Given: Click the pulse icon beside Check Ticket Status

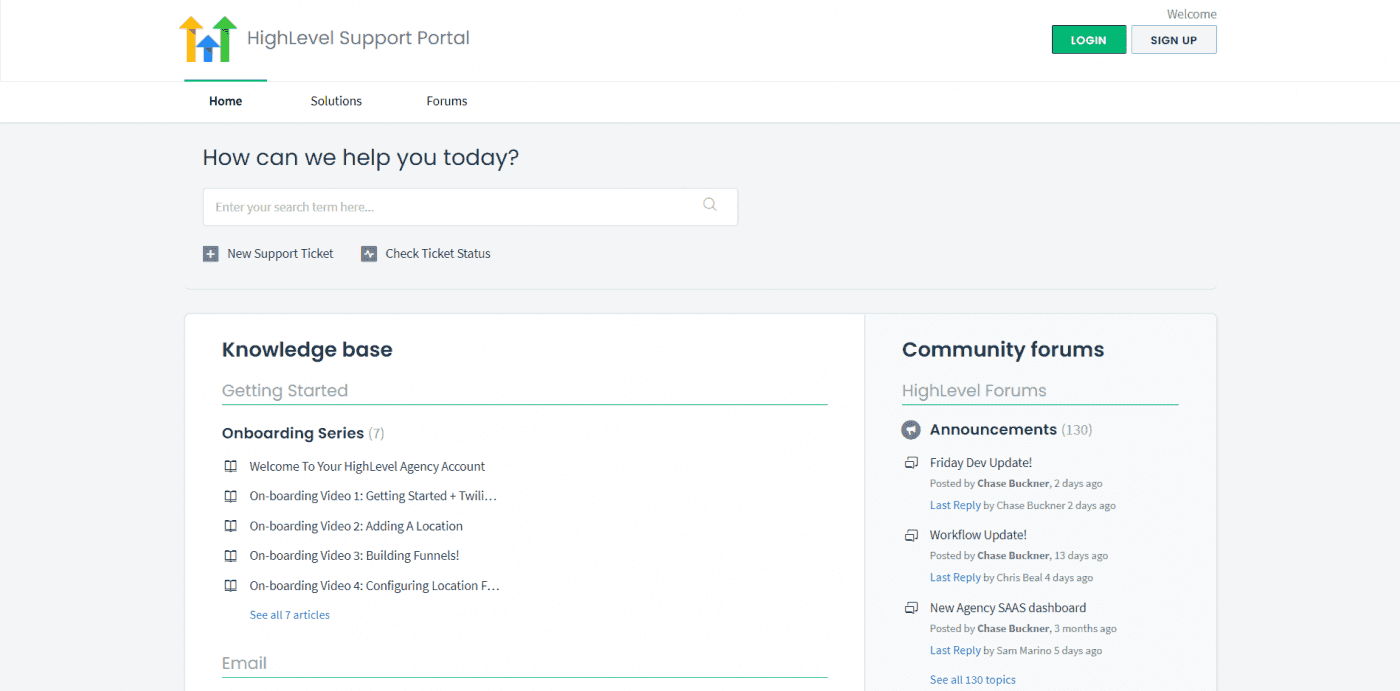Looking at the screenshot, I should 369,254.
